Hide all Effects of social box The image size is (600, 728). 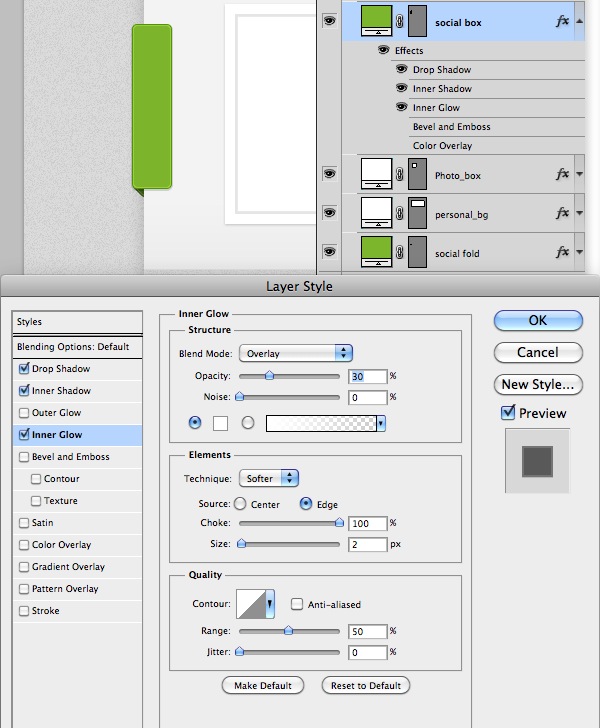(x=383, y=50)
